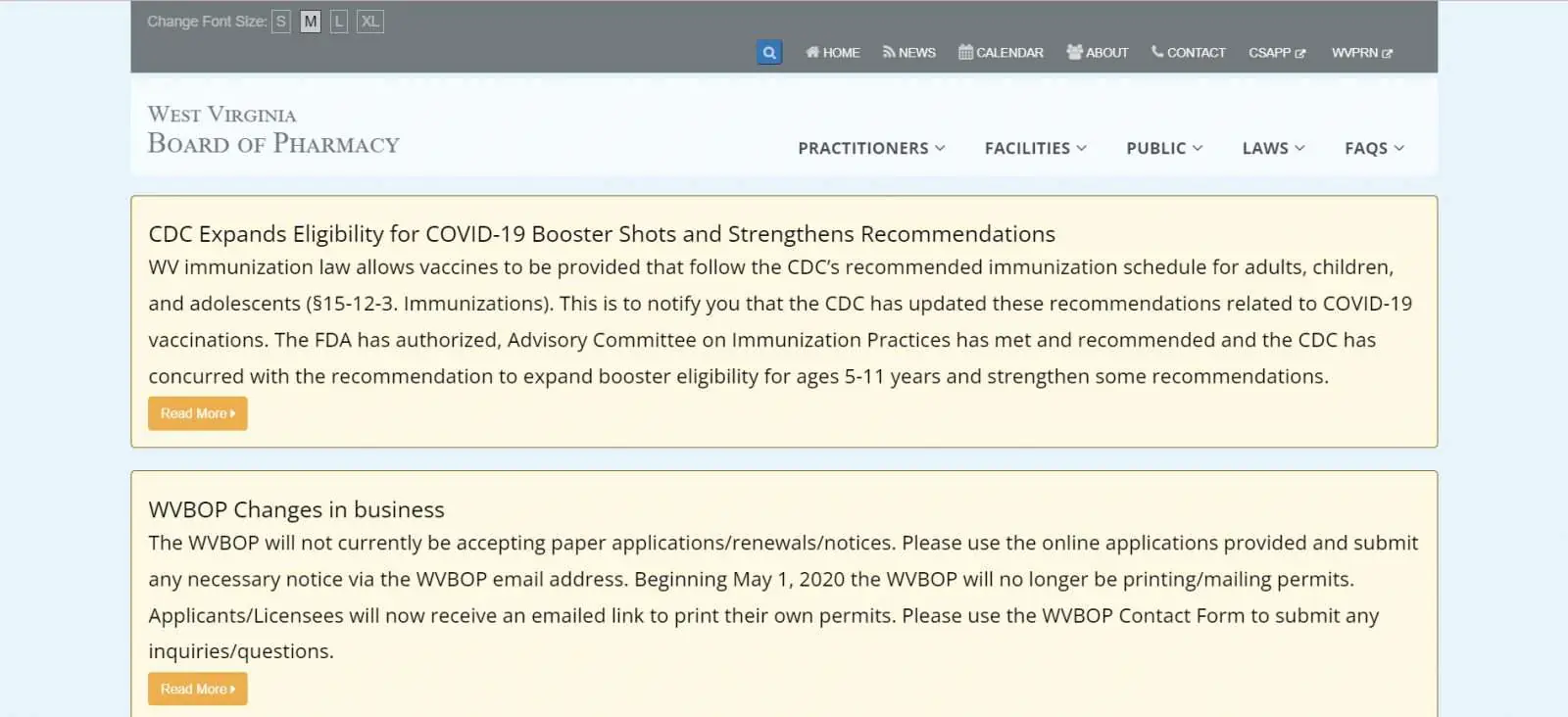1568x717 pixels.
Task: Open the Calendar page
Action: tap(1001, 53)
